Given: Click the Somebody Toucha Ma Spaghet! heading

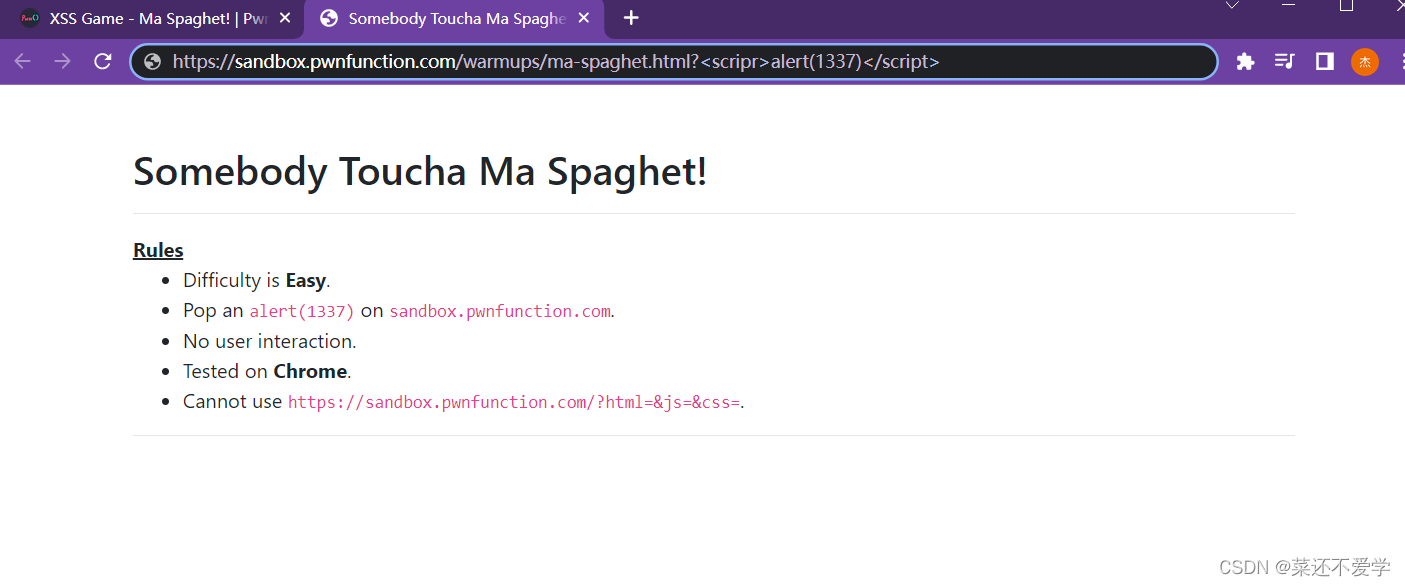Looking at the screenshot, I should coord(420,171).
